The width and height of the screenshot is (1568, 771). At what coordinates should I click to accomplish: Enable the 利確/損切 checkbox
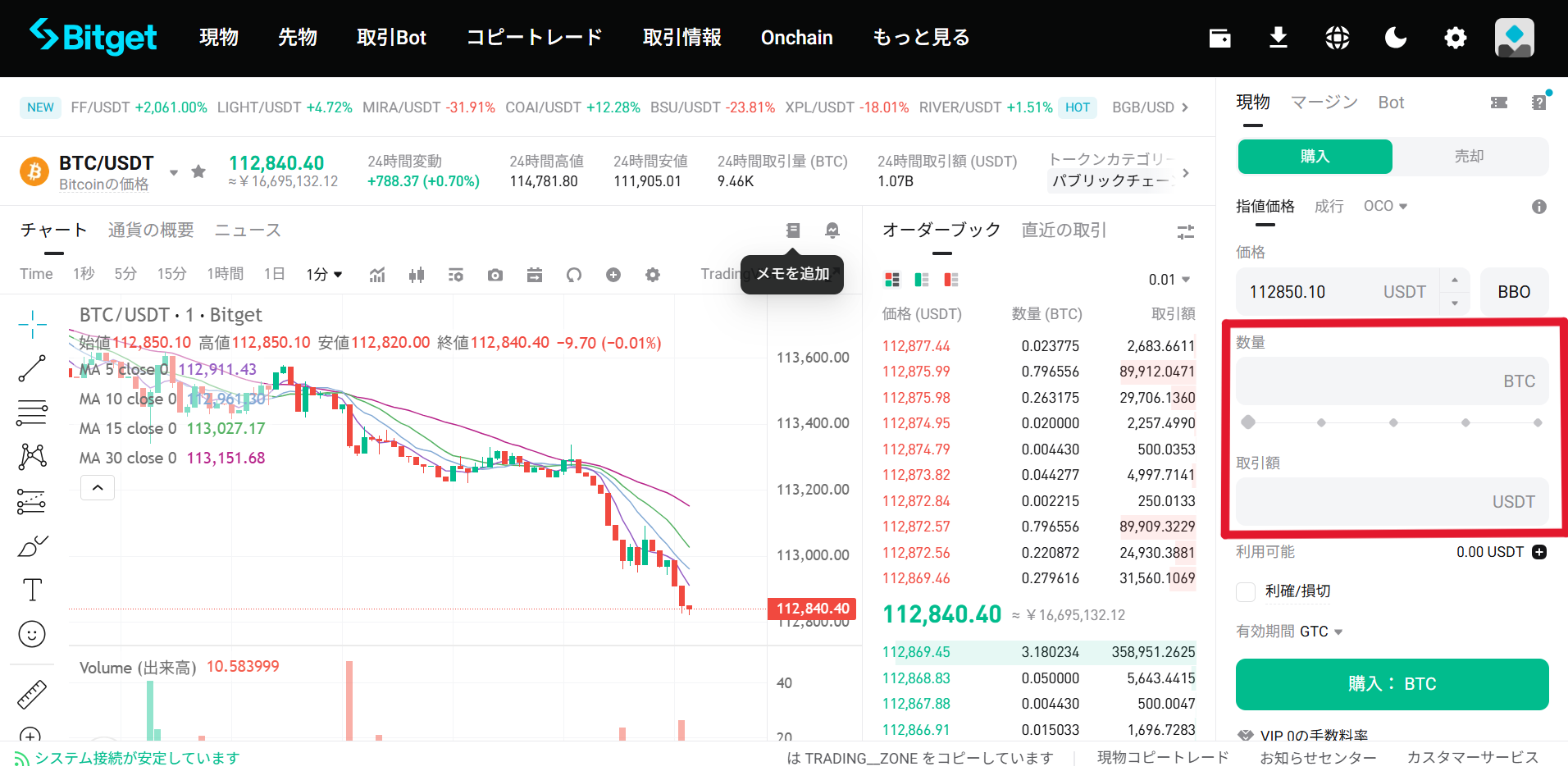(x=1245, y=591)
